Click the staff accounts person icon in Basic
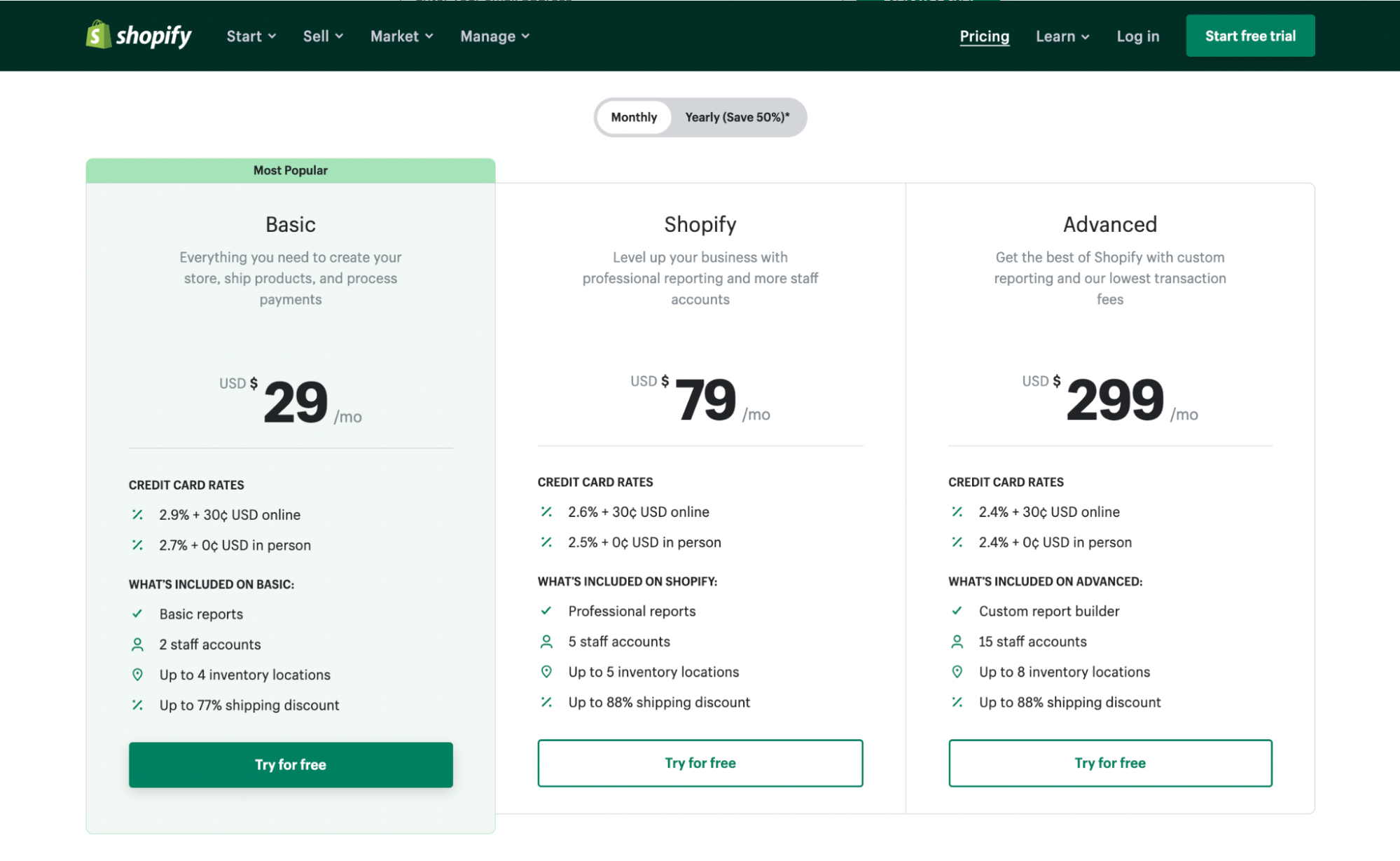1400x861 pixels. tap(137, 644)
